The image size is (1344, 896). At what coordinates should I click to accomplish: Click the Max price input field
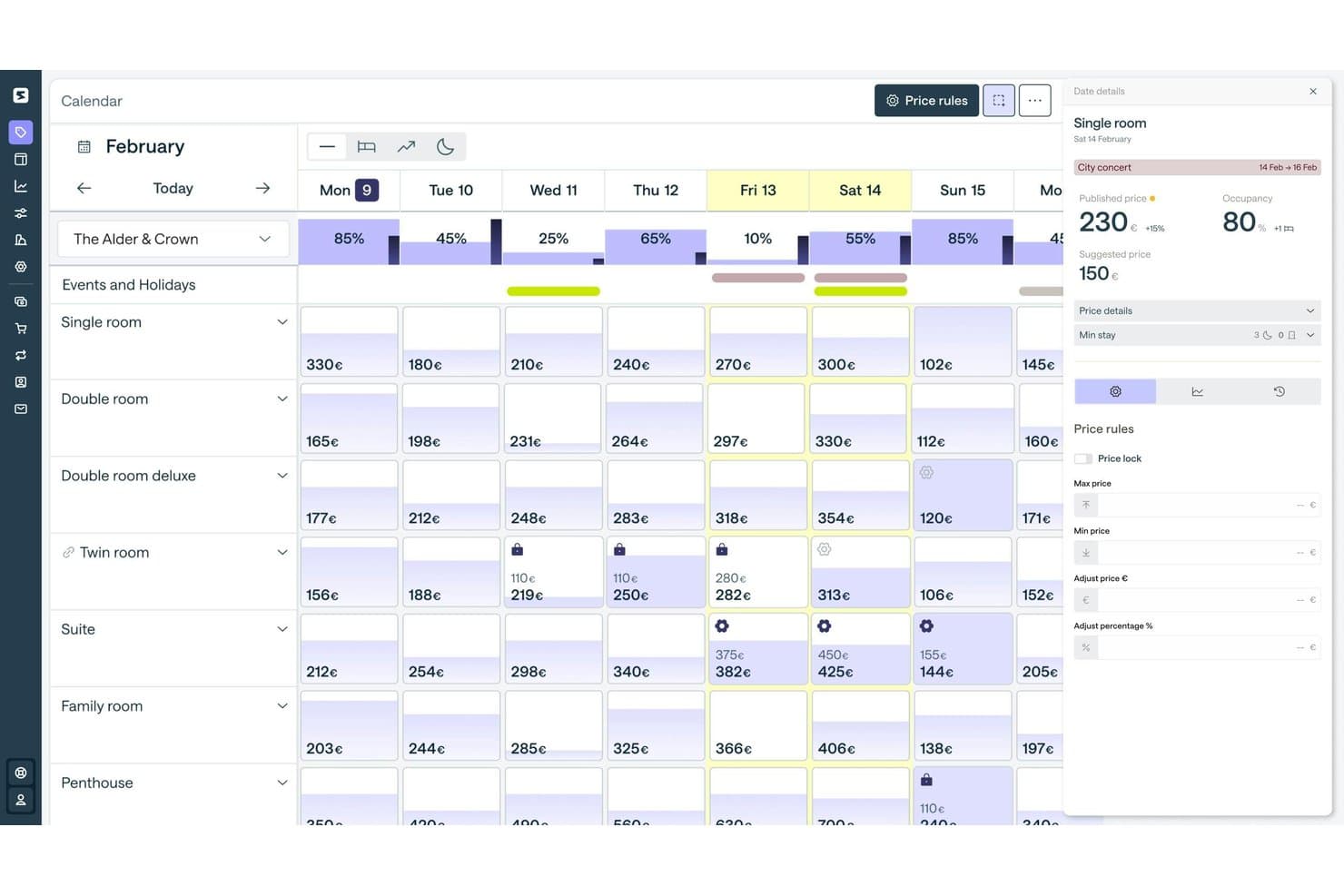point(1197,505)
